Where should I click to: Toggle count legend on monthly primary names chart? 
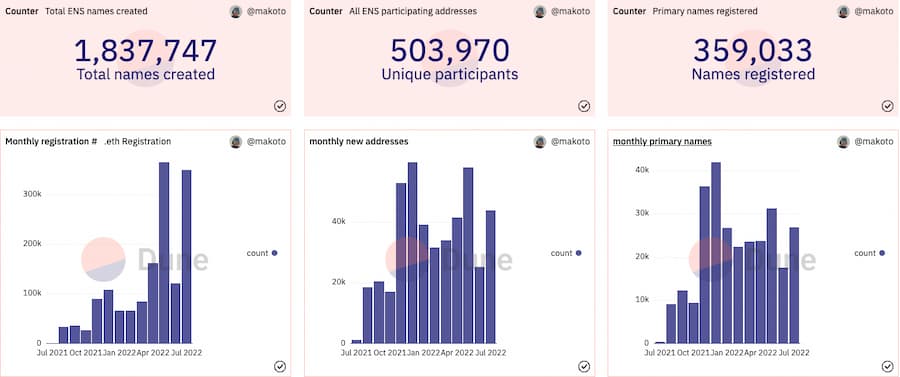click(x=869, y=253)
